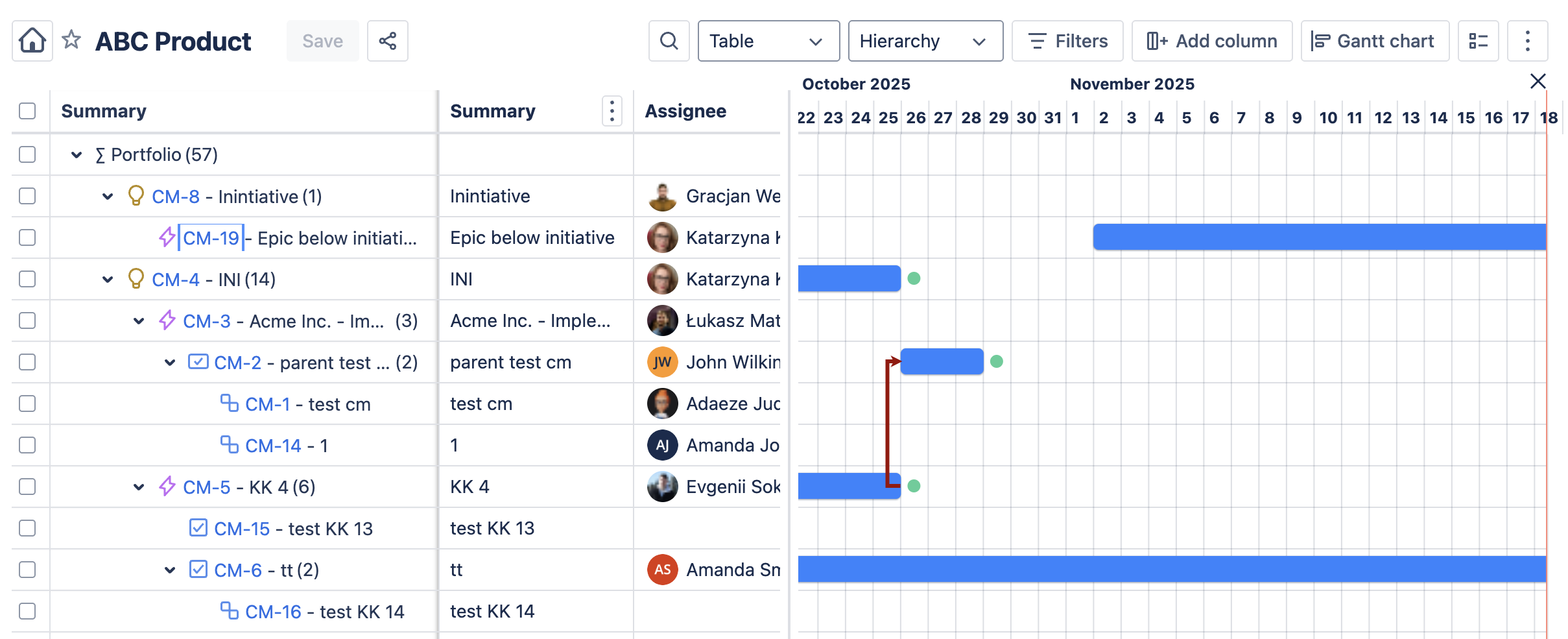Open the Table view dropdown

click(768, 41)
